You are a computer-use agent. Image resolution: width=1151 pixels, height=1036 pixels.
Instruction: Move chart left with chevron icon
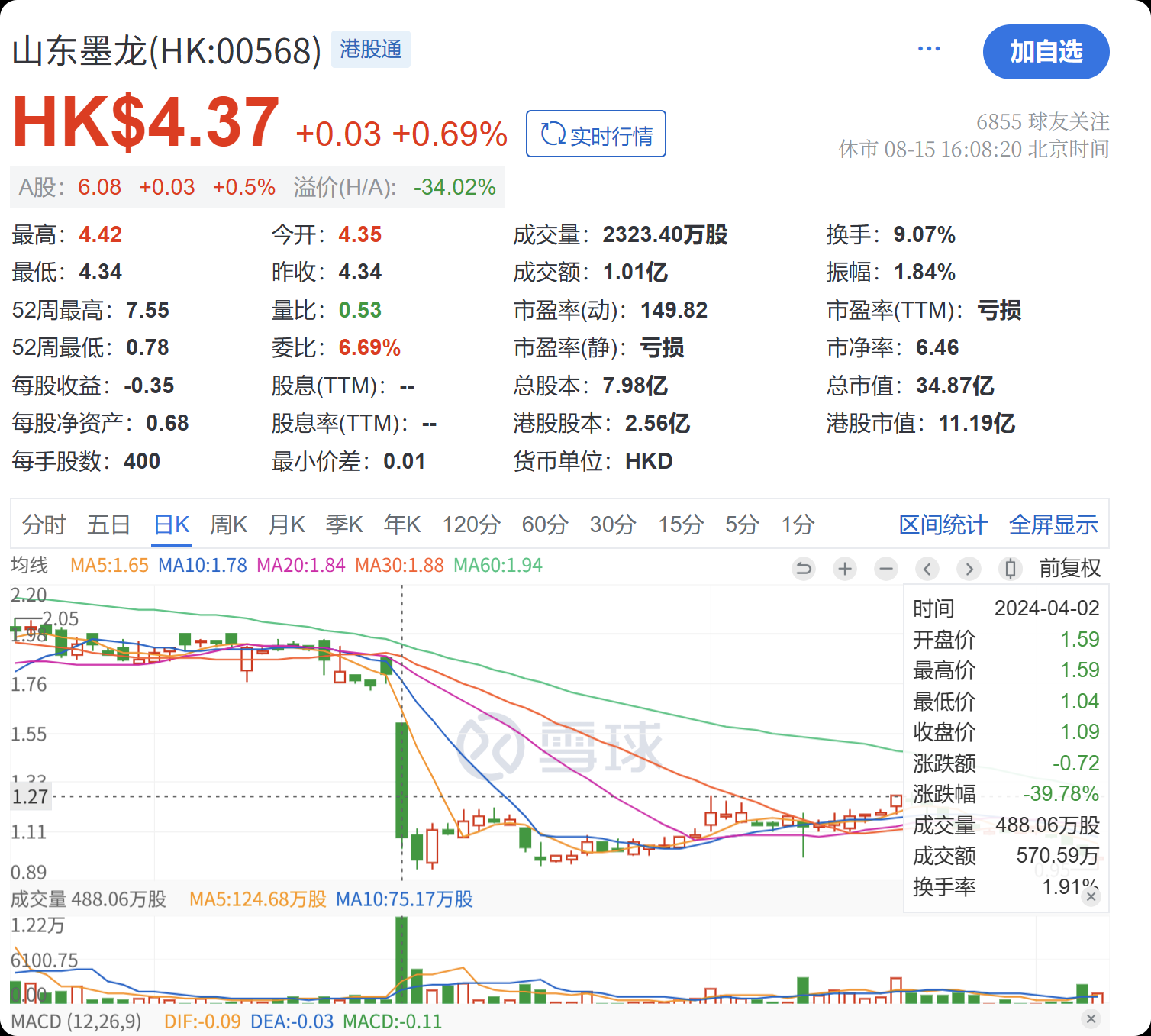coord(927,569)
